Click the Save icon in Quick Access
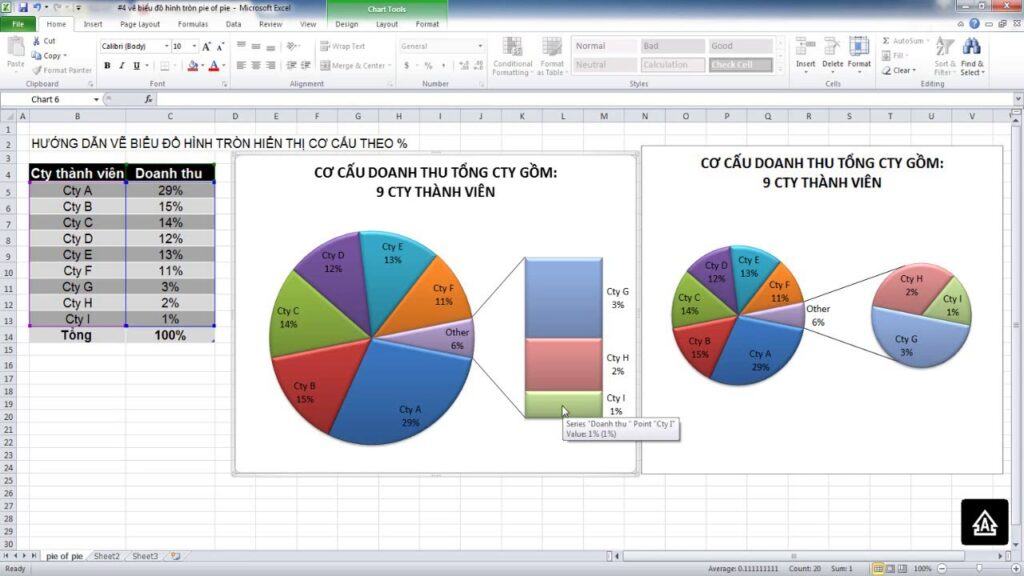Viewport: 1024px width, 576px height. (x=23, y=8)
